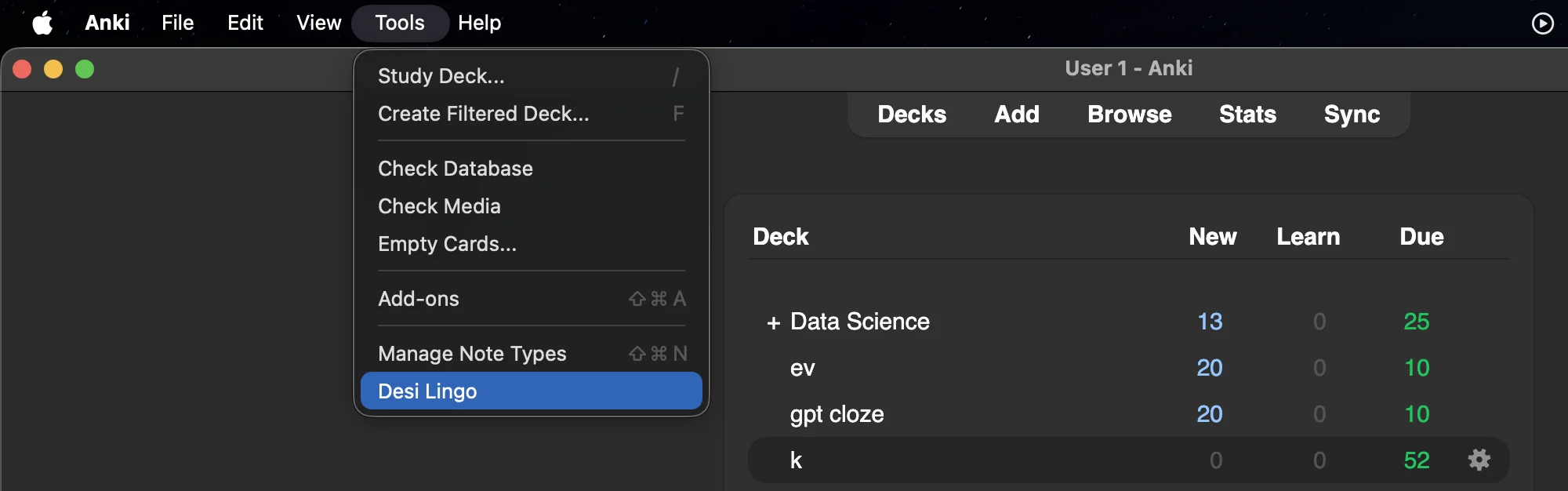Viewport: 1568px width, 491px height.
Task: Click the circled play icon in the menu bar
Action: 1542,23
